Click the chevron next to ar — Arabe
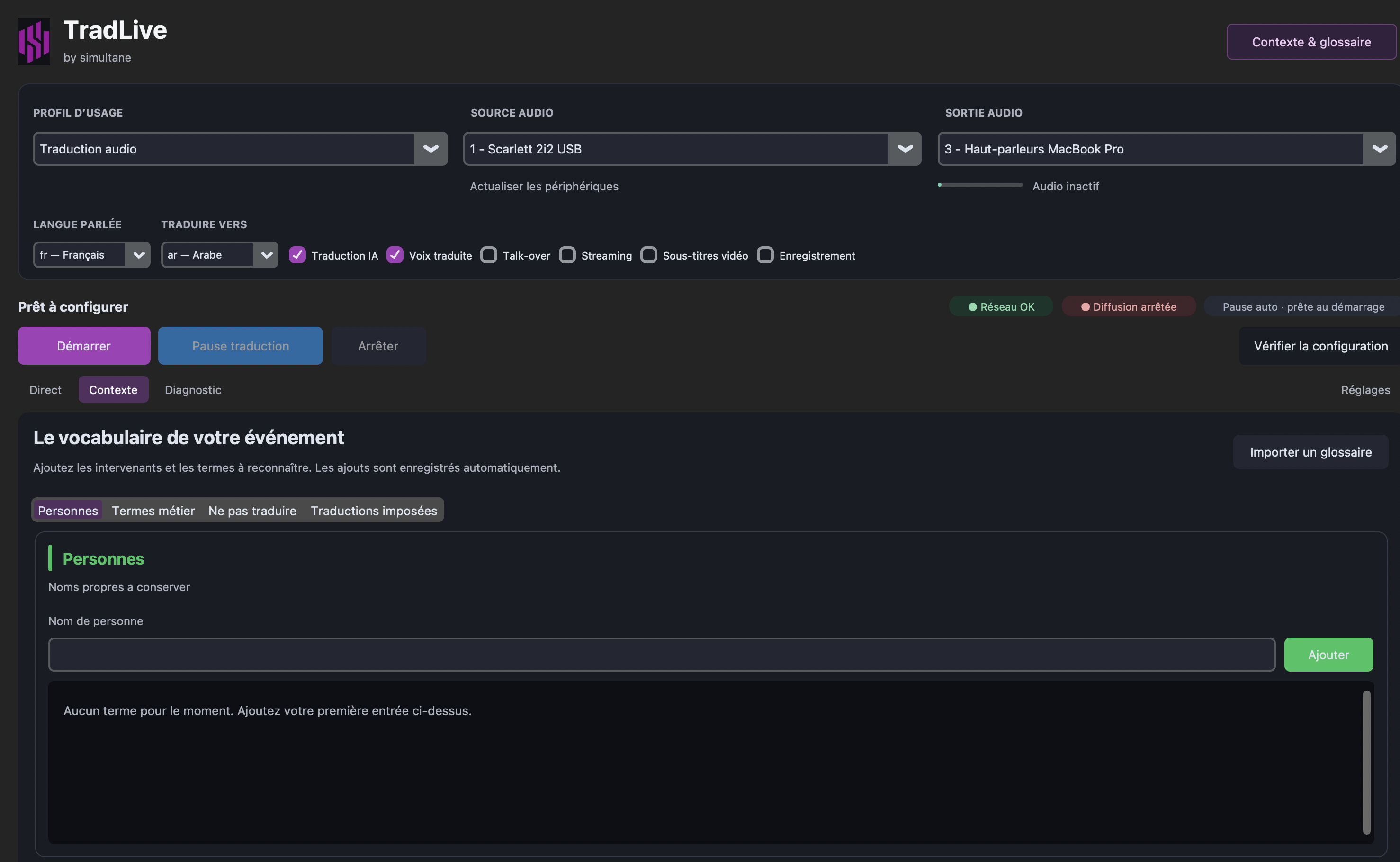The width and height of the screenshot is (1400, 862). [266, 255]
